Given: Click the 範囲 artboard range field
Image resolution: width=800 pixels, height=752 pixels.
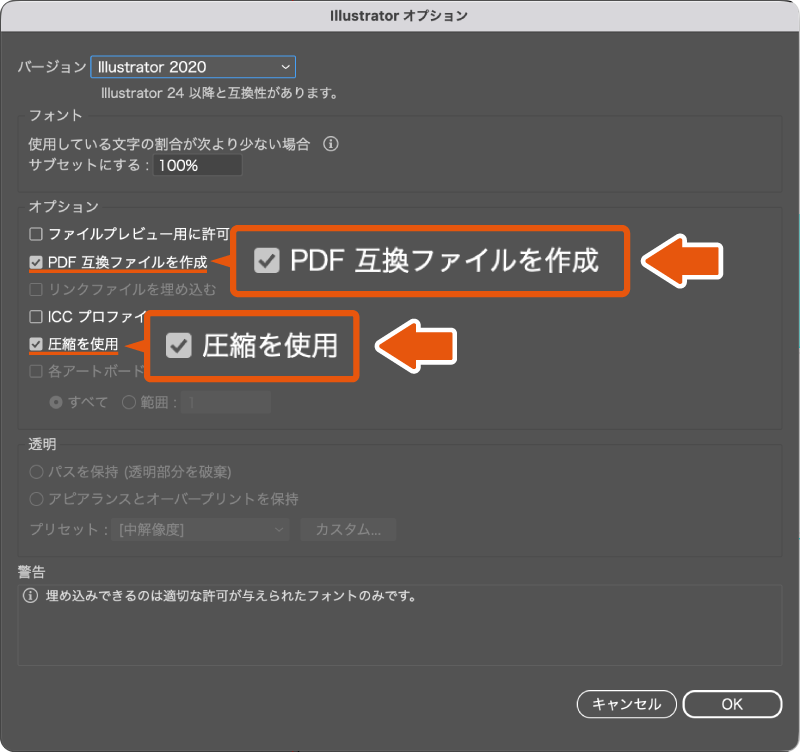Looking at the screenshot, I should pyautogui.click(x=226, y=403).
